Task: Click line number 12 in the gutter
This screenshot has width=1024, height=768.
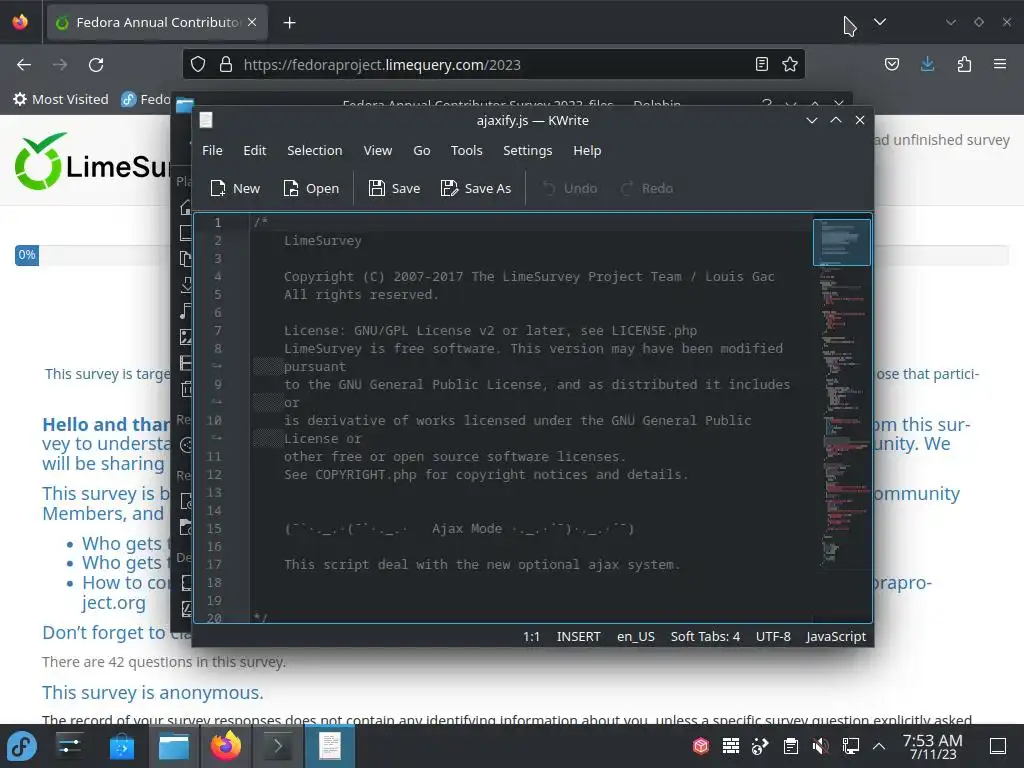Action: (214, 474)
